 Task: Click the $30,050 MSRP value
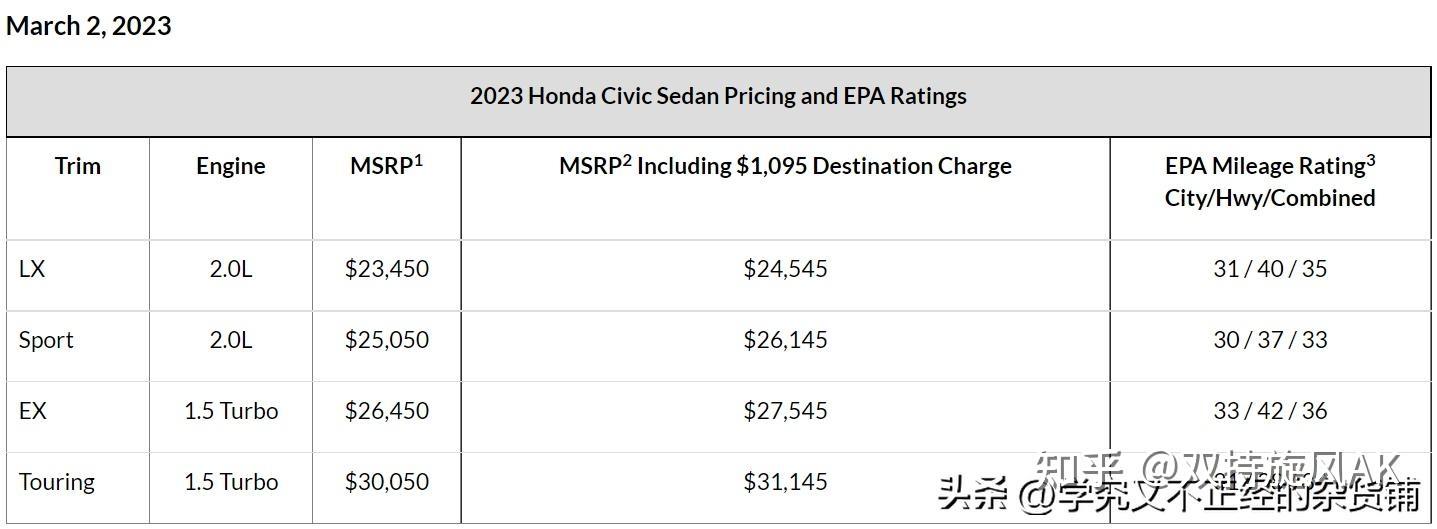[x=387, y=482]
